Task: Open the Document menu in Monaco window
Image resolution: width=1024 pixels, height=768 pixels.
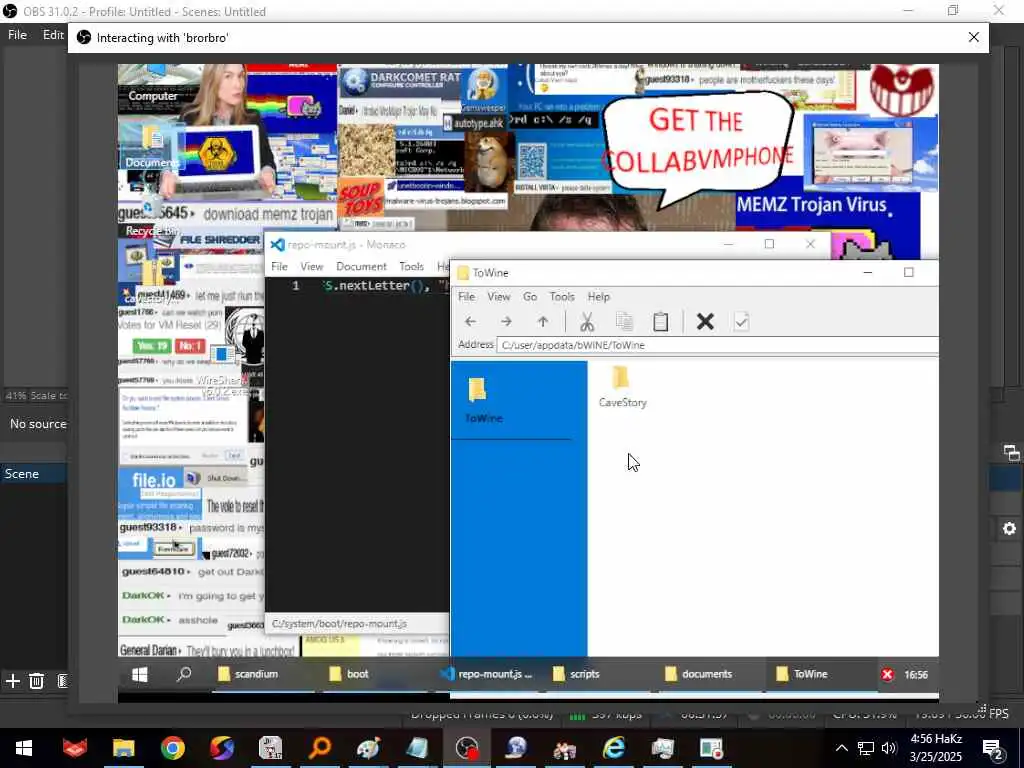Action: pyautogui.click(x=361, y=266)
